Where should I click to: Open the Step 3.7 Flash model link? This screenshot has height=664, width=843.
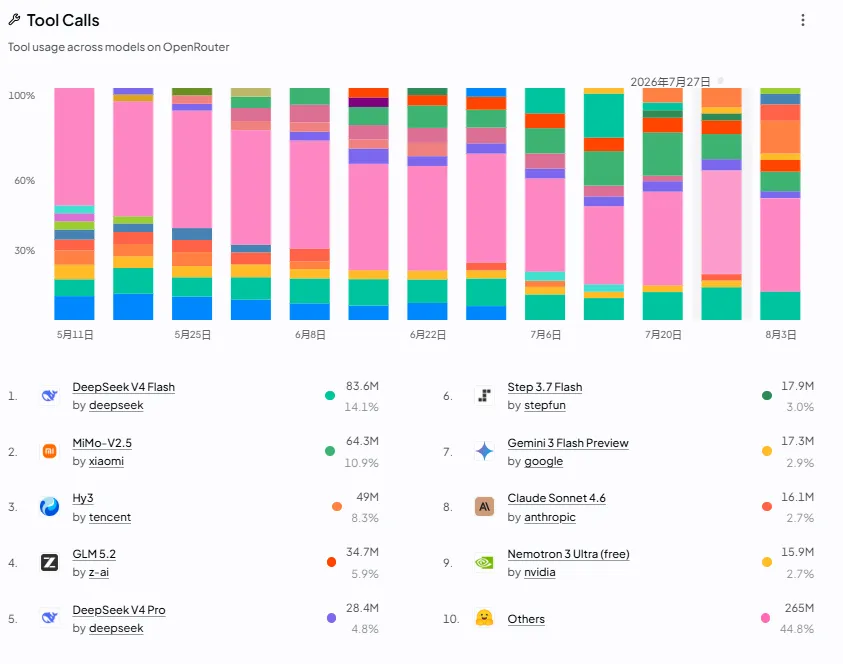tap(545, 387)
